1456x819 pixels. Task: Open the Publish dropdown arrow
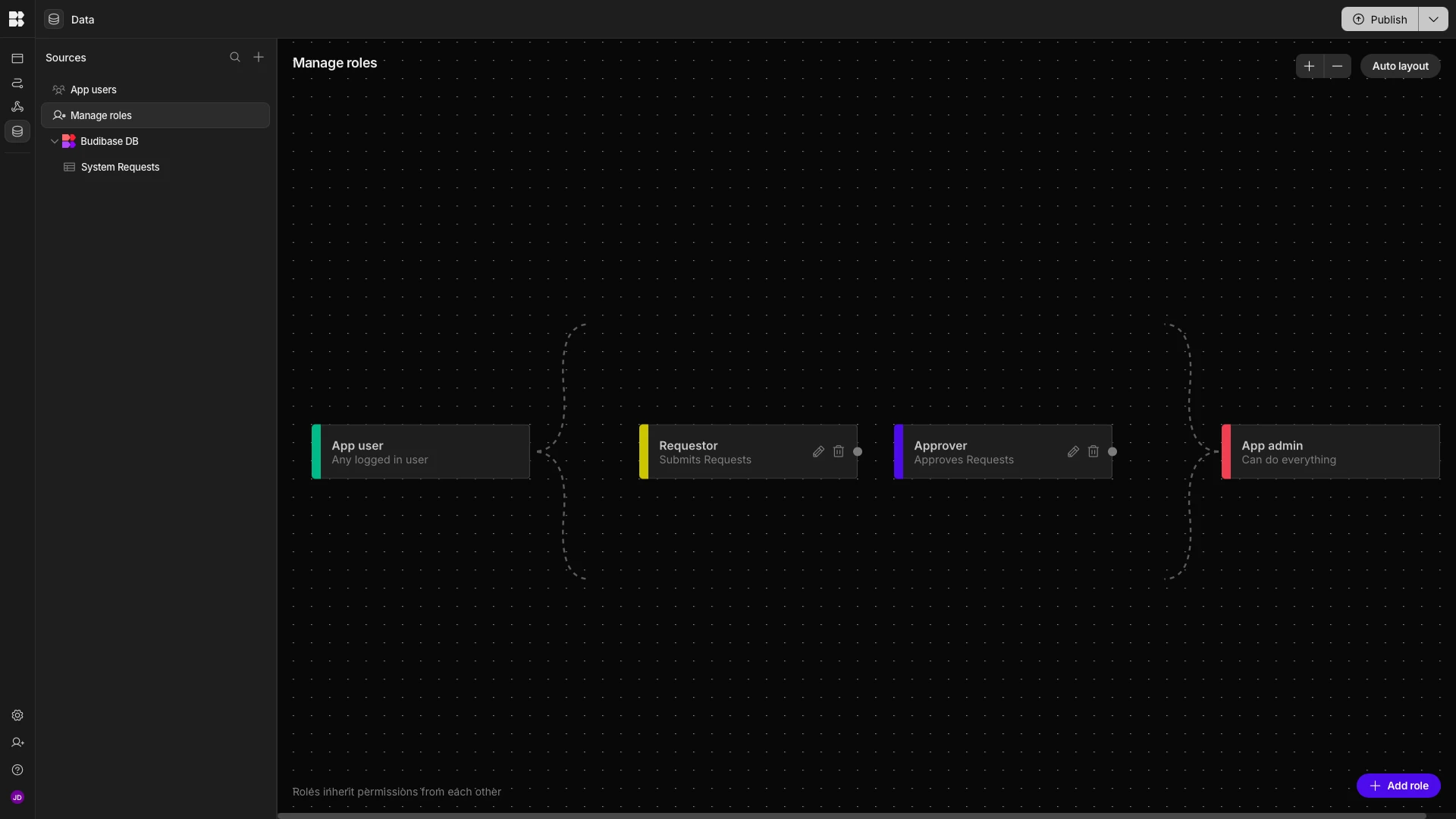tap(1433, 20)
